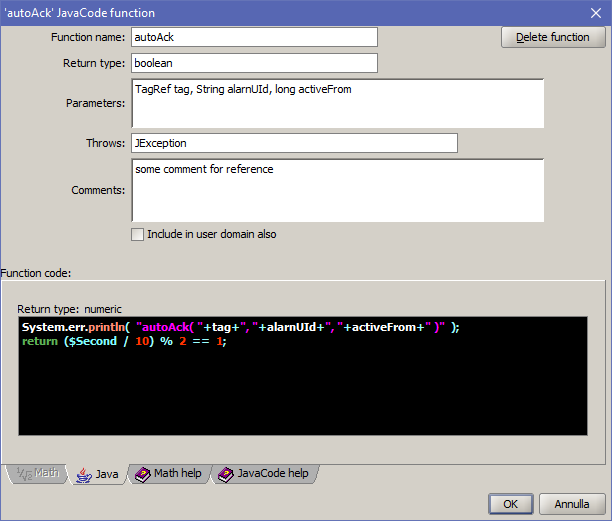612x521 pixels.
Task: Click the 'Throws:' label
Action: click(x=105, y=143)
